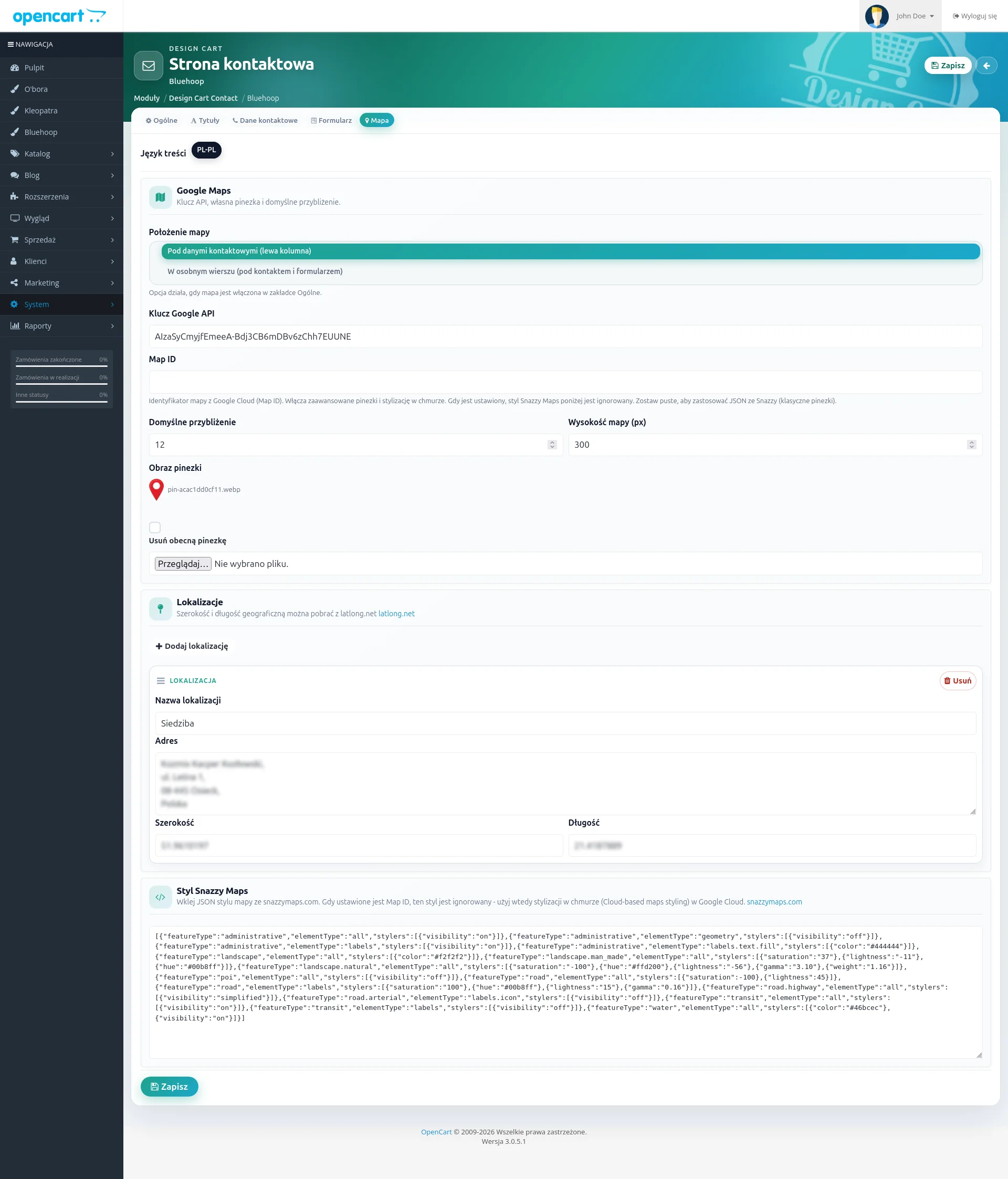Click the Sprzedaż shopping cart icon
Image resolution: width=1008 pixels, height=1179 pixels.
15,240
